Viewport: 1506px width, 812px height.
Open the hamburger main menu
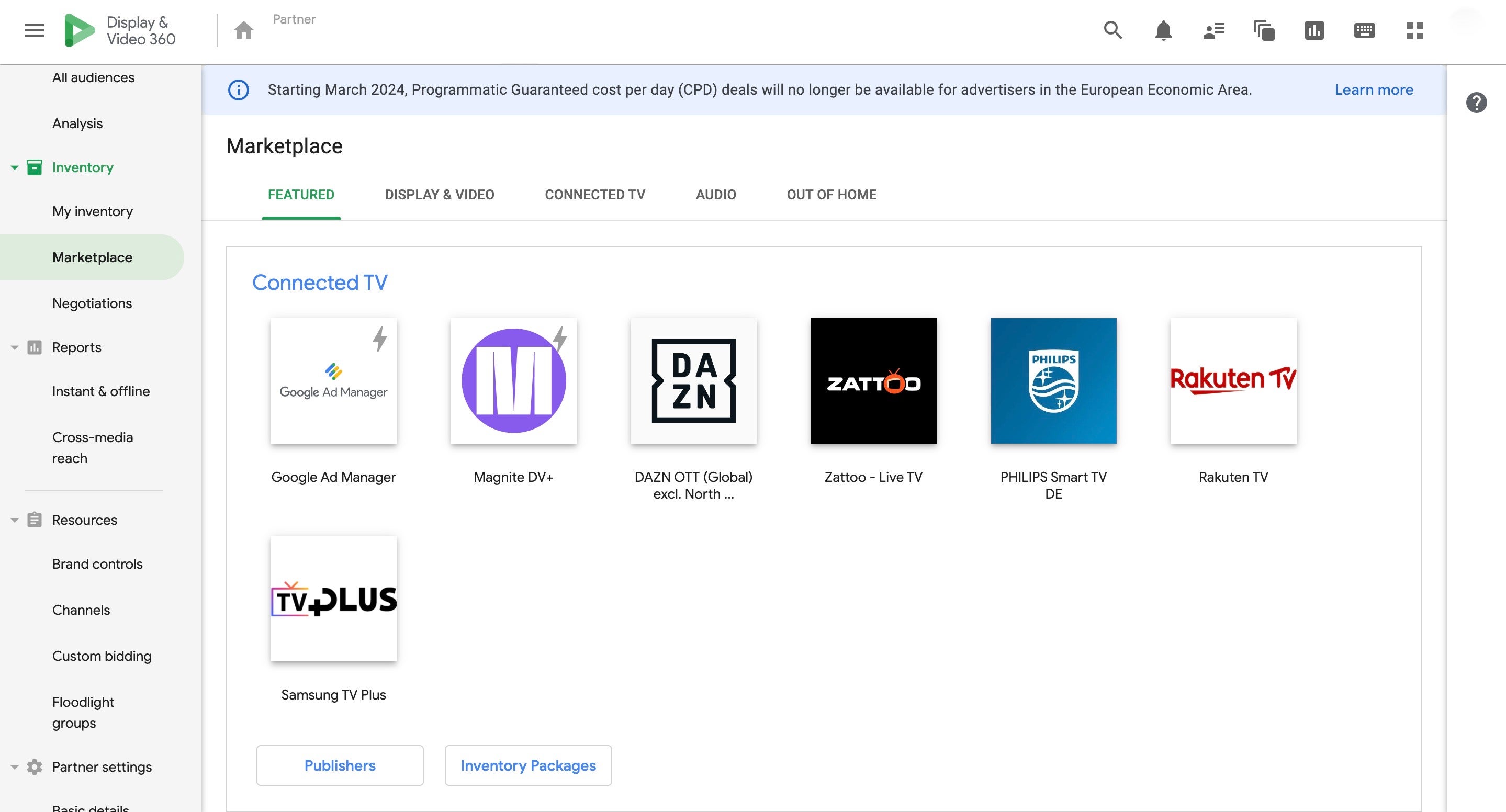click(x=35, y=30)
